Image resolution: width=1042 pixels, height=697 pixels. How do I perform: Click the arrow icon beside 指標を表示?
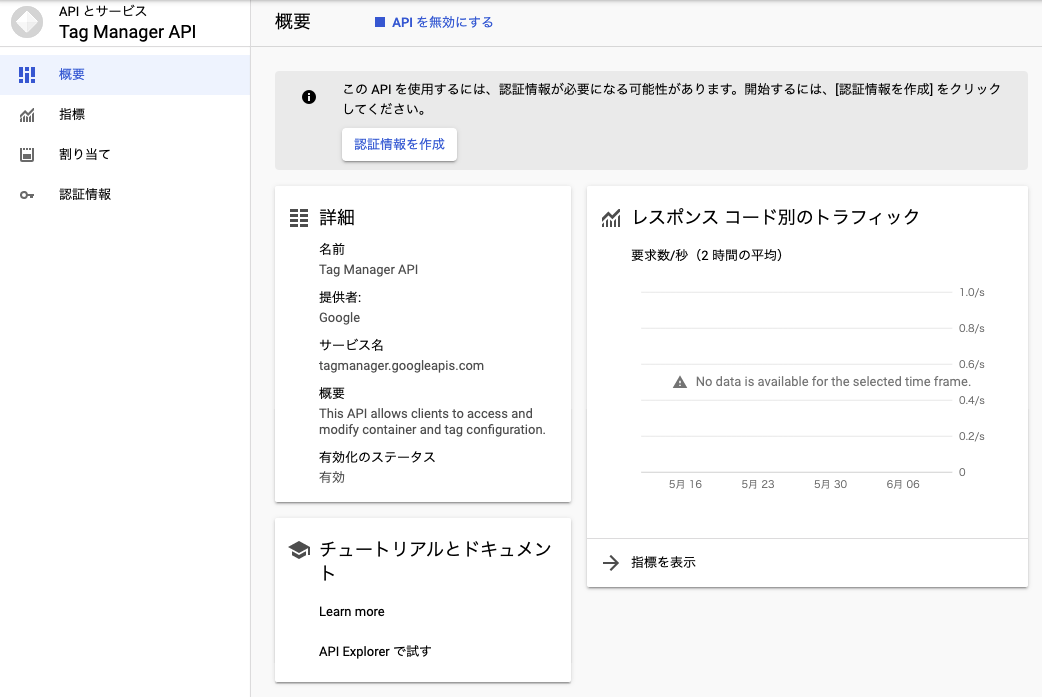pos(611,563)
